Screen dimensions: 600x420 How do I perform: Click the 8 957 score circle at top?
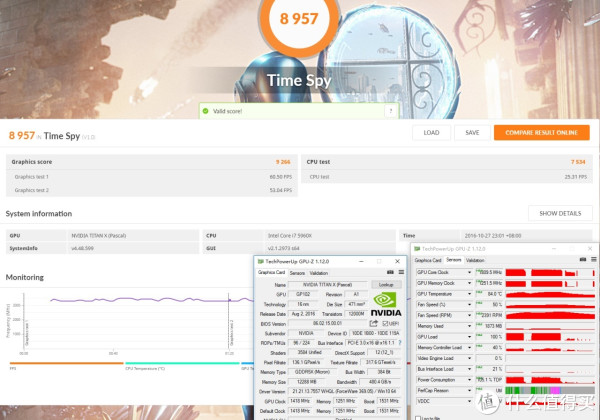[299, 19]
